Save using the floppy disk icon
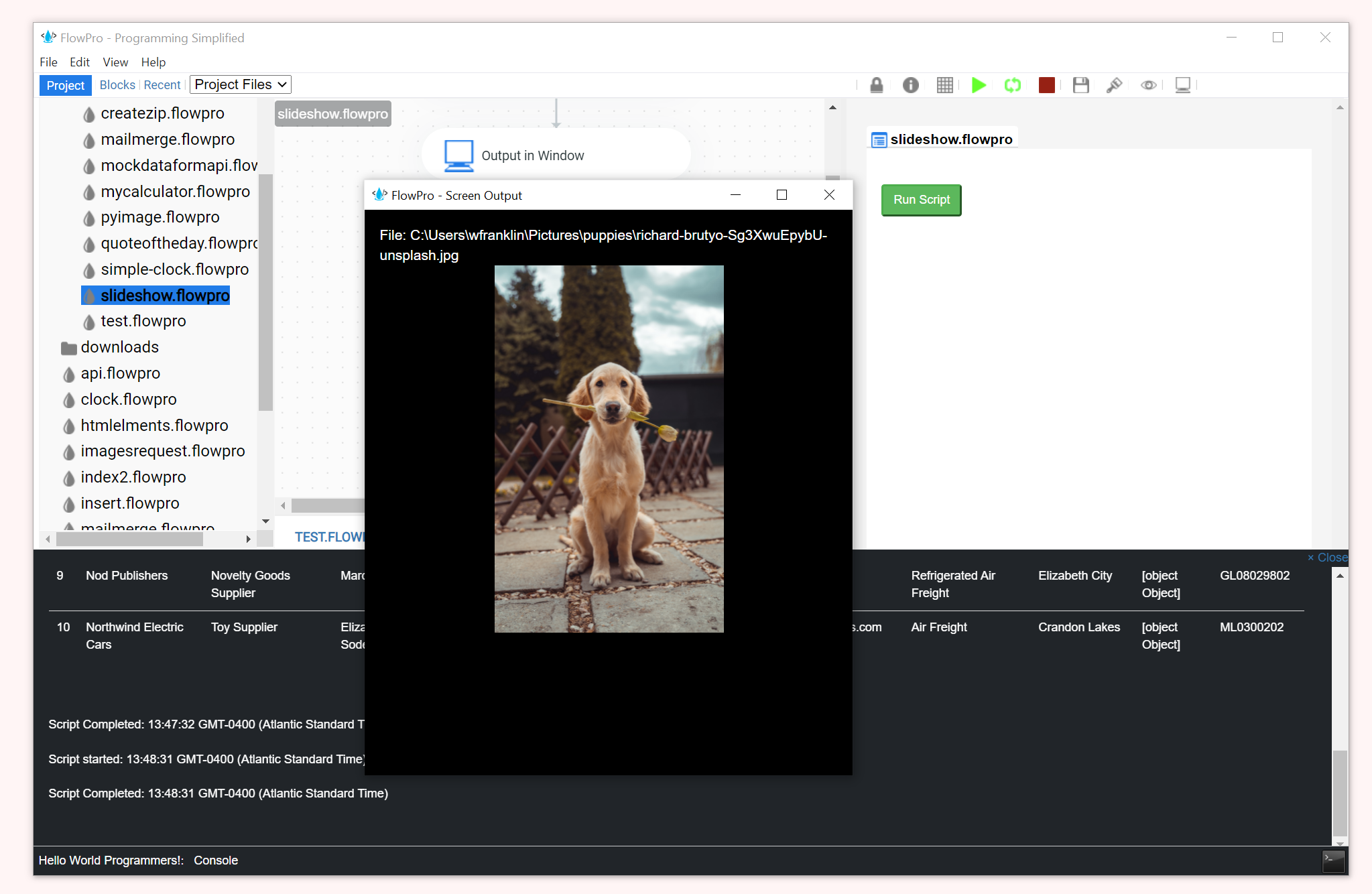The width and height of the screenshot is (1372, 894). tap(1080, 85)
